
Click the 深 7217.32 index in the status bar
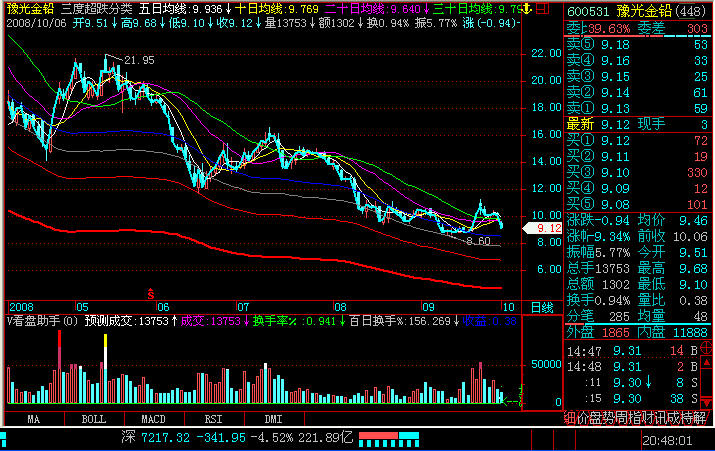155,438
